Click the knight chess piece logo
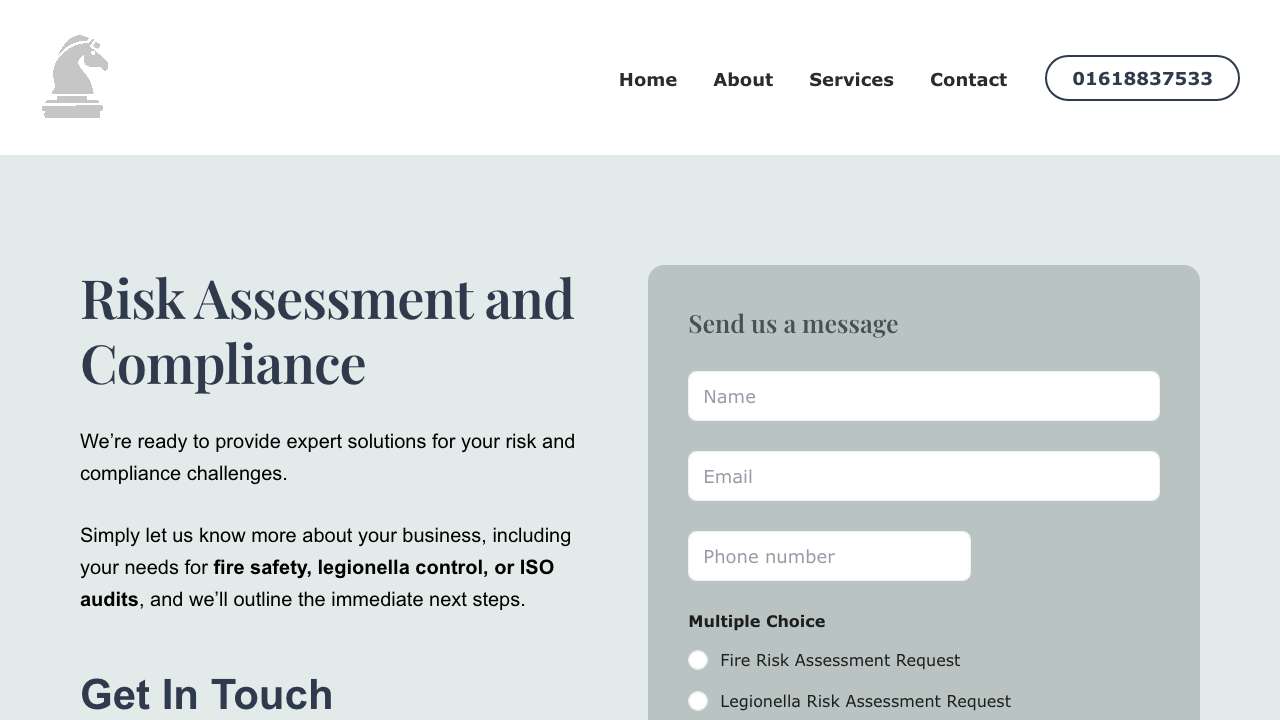1280x720 pixels. click(x=75, y=77)
